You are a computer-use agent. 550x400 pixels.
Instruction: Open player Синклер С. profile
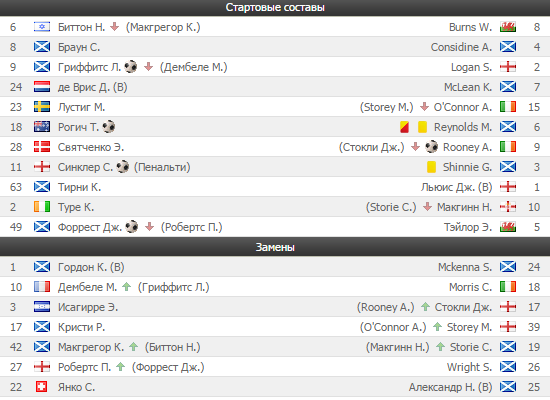[x=85, y=167]
